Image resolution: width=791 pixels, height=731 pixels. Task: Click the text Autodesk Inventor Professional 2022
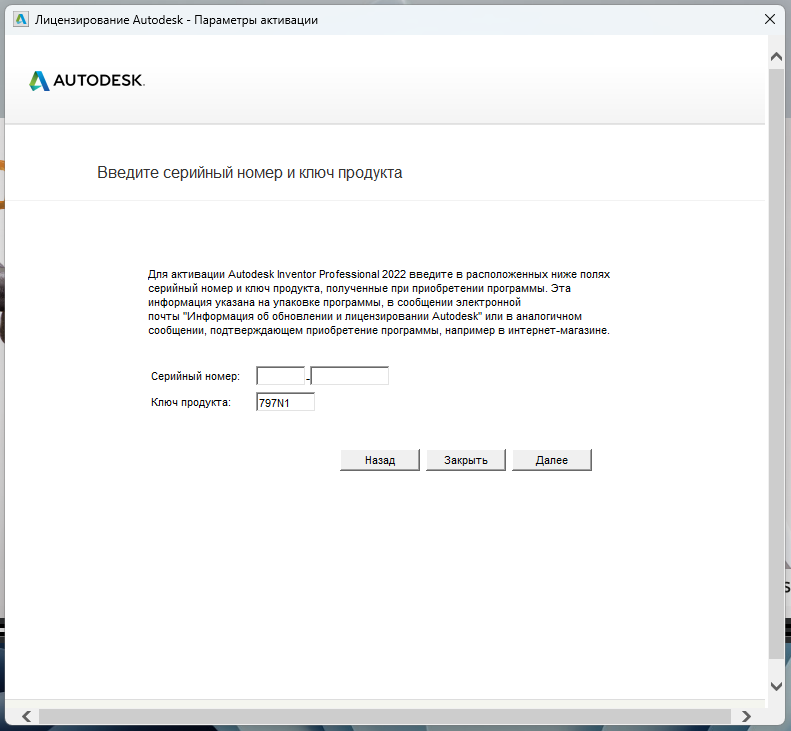[x=317, y=274]
